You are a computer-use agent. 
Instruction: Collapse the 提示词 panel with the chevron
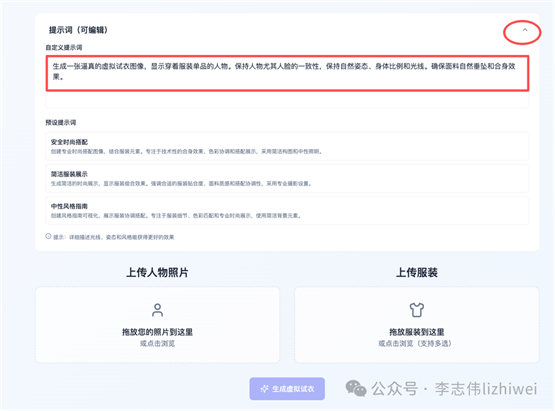point(525,30)
